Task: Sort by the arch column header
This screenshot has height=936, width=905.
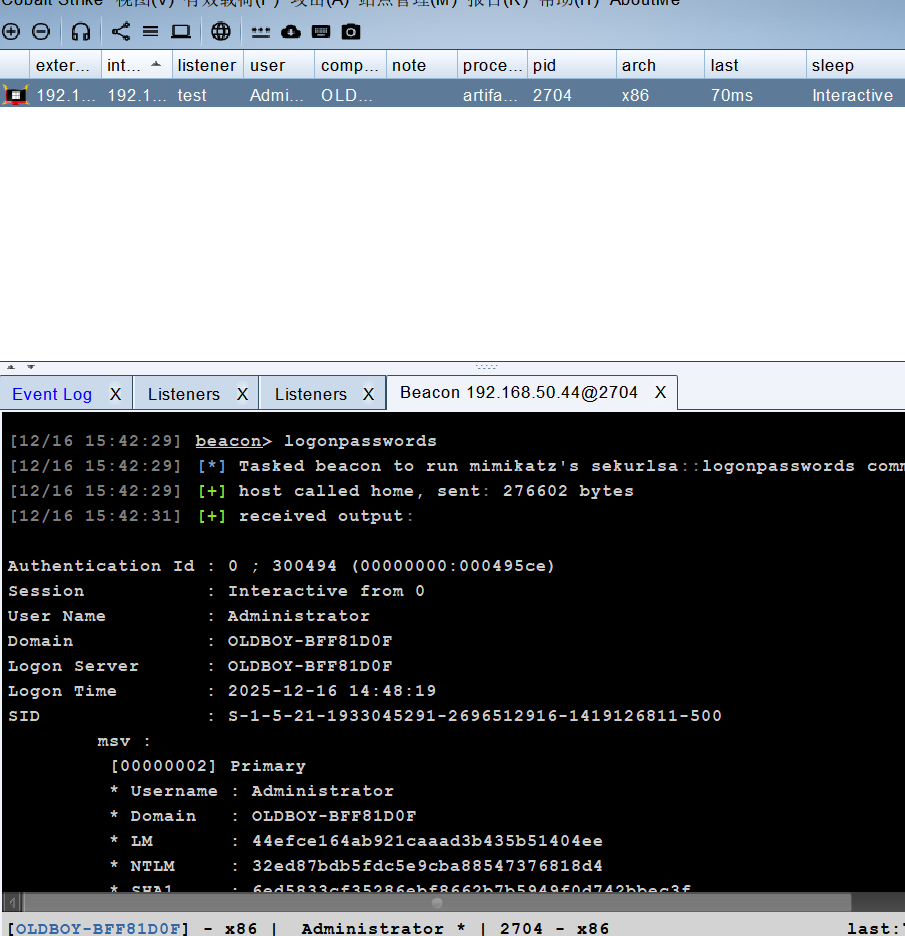Action: pyautogui.click(x=660, y=65)
